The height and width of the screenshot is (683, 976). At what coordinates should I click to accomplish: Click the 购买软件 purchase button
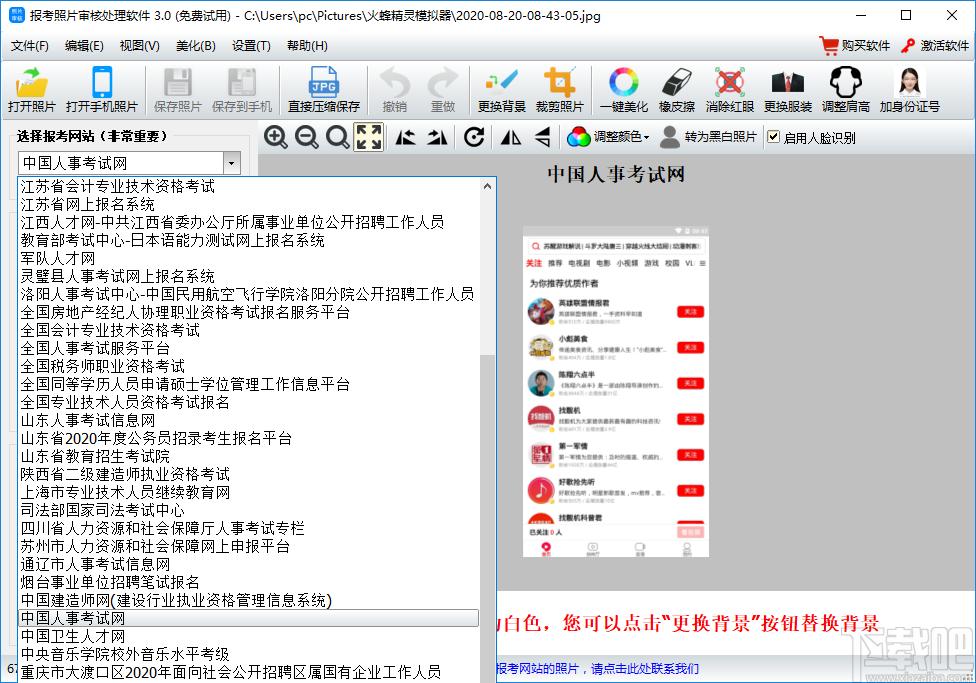[855, 45]
